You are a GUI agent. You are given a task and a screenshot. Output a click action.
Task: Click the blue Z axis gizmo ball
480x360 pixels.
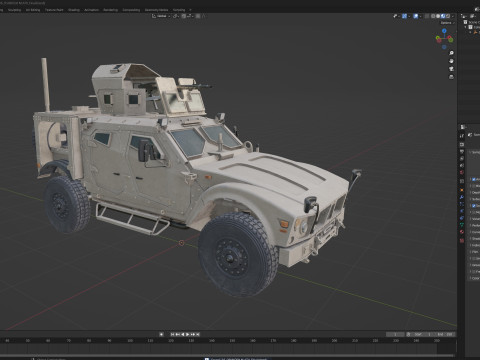(x=444, y=31)
